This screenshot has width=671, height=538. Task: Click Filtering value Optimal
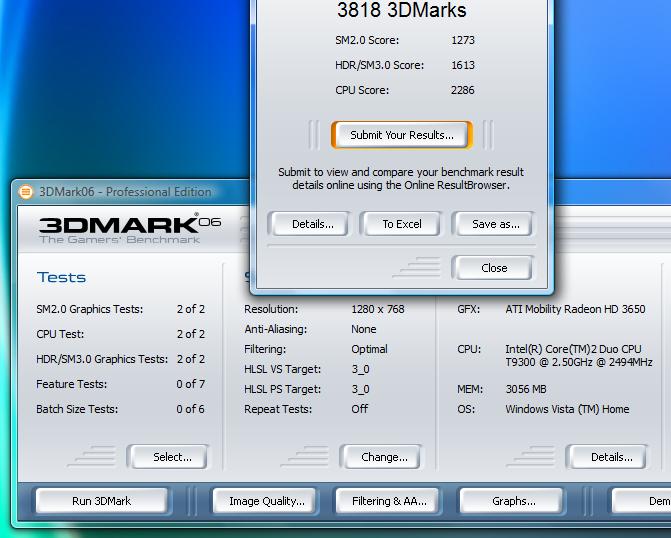coord(369,349)
